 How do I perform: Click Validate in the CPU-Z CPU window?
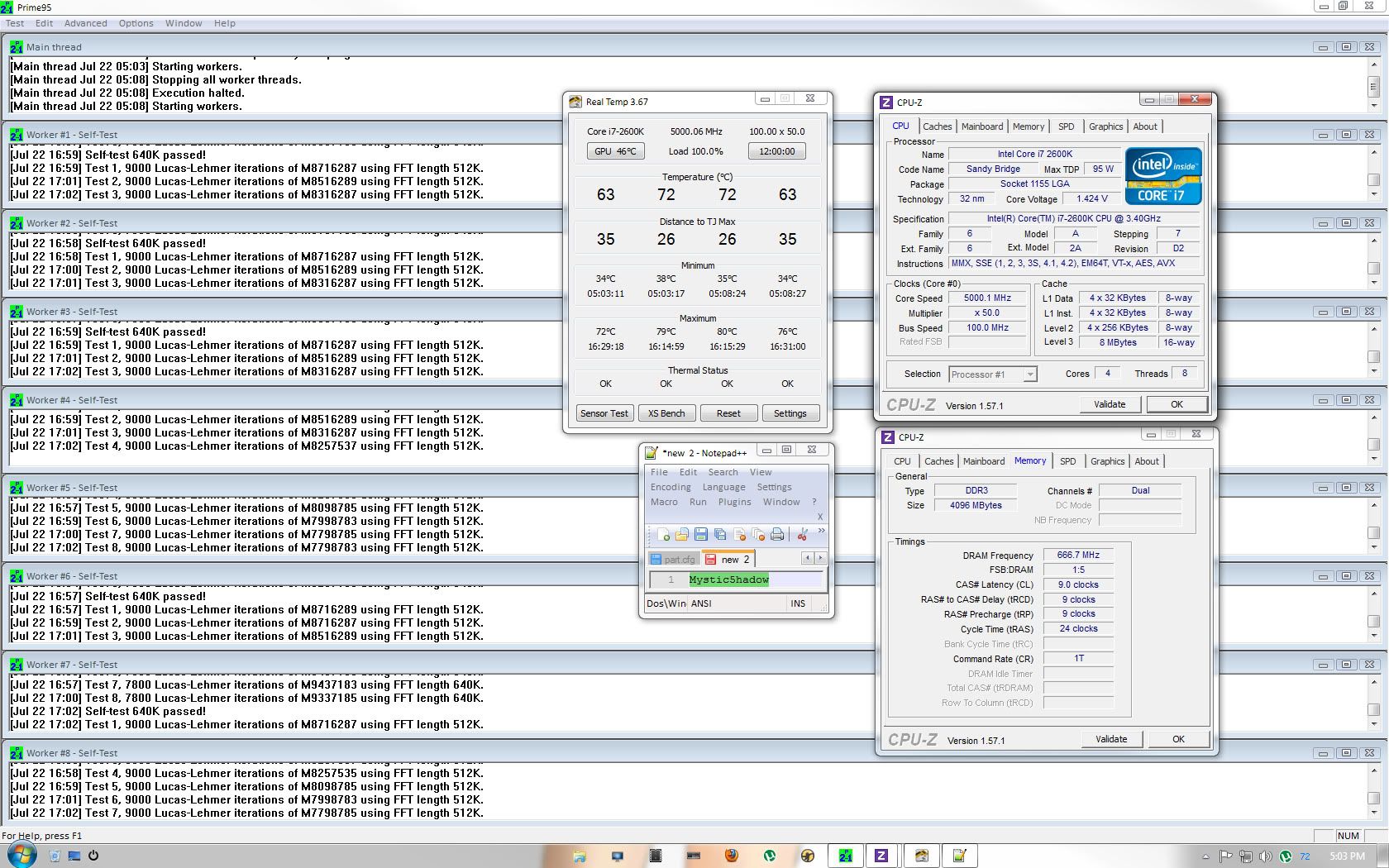(1110, 404)
